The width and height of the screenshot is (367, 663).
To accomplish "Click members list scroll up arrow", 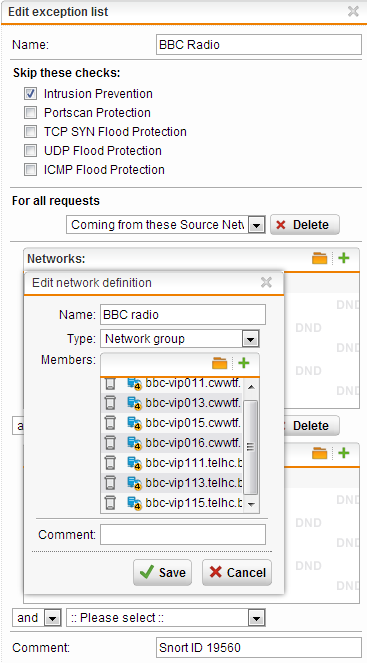I will coord(251,386).
